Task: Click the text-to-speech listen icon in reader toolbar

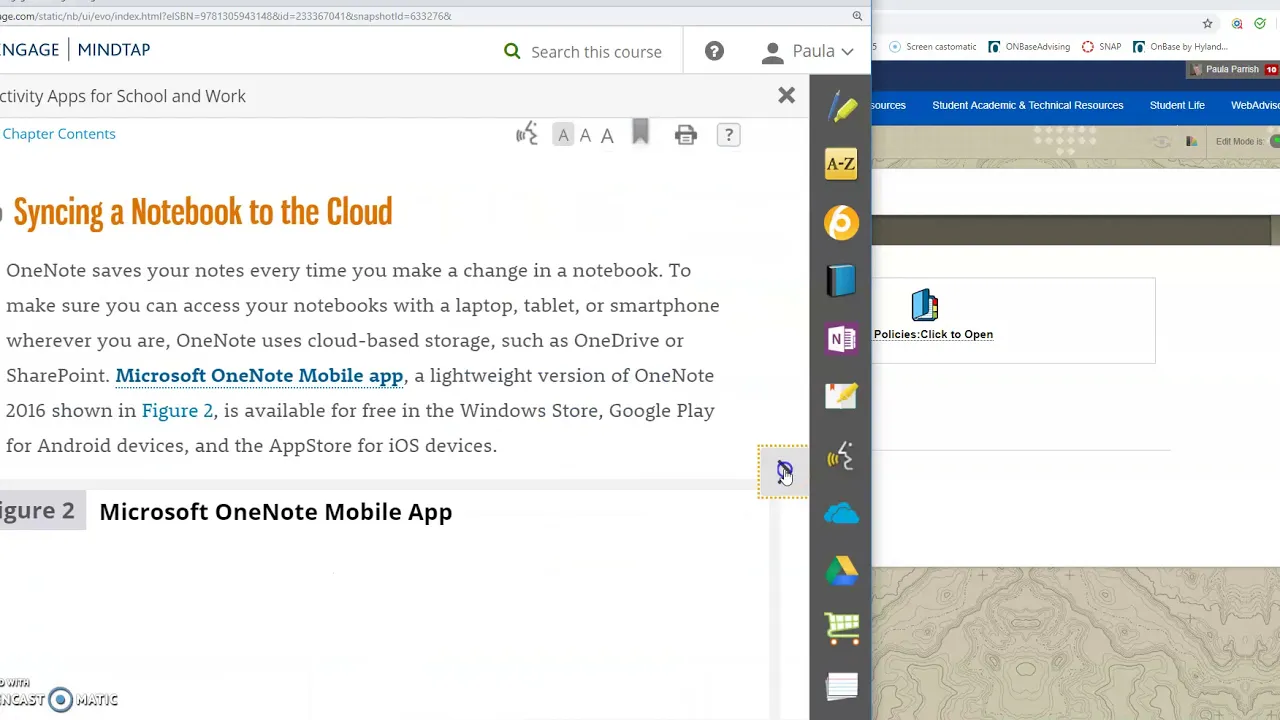Action: pos(527,135)
